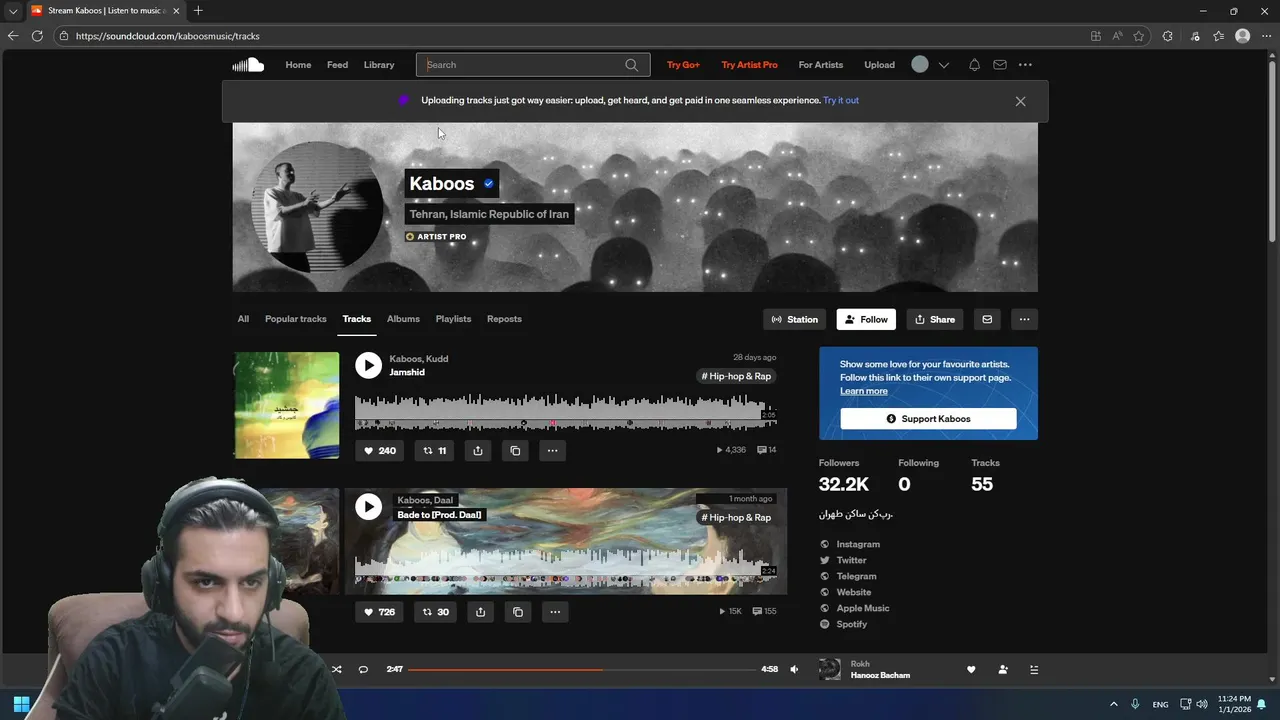The image size is (1280, 720).
Task: Open the Station for Kaboos
Action: click(795, 320)
